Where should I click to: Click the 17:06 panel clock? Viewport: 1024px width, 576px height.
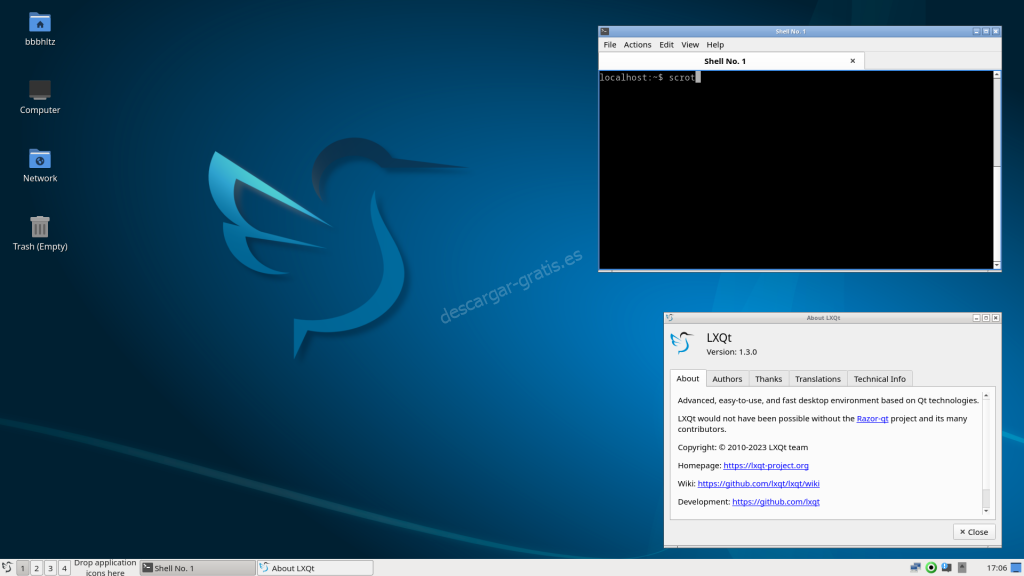coord(997,568)
